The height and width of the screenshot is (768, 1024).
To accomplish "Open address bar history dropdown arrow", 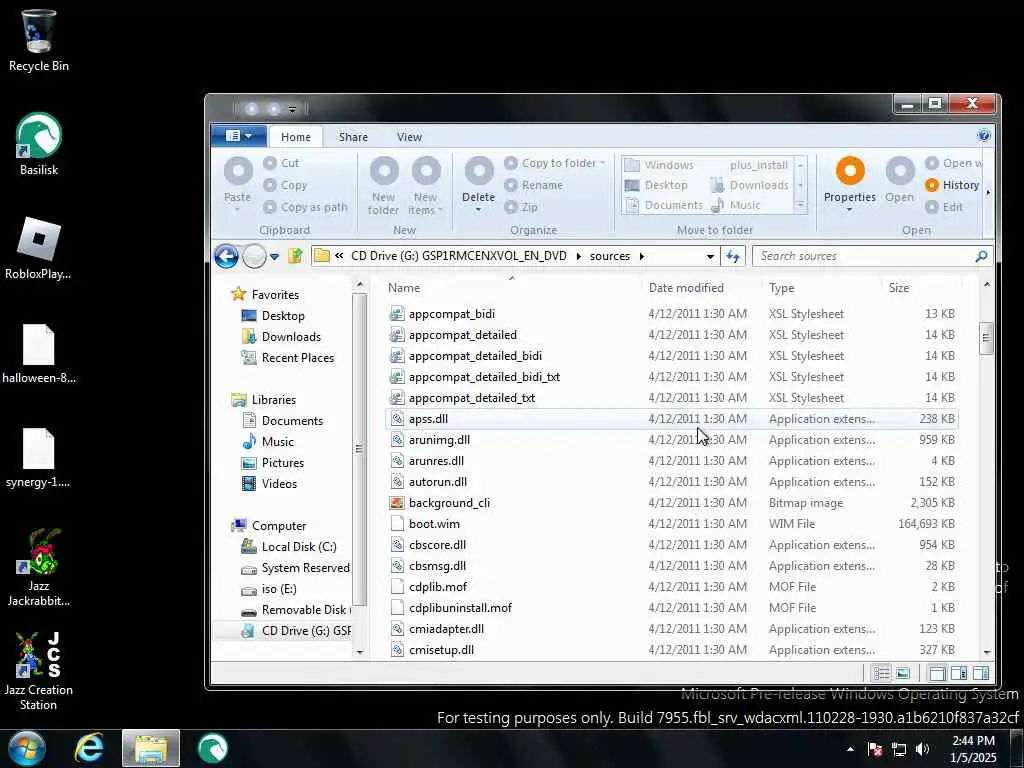I will pyautogui.click(x=710, y=257).
